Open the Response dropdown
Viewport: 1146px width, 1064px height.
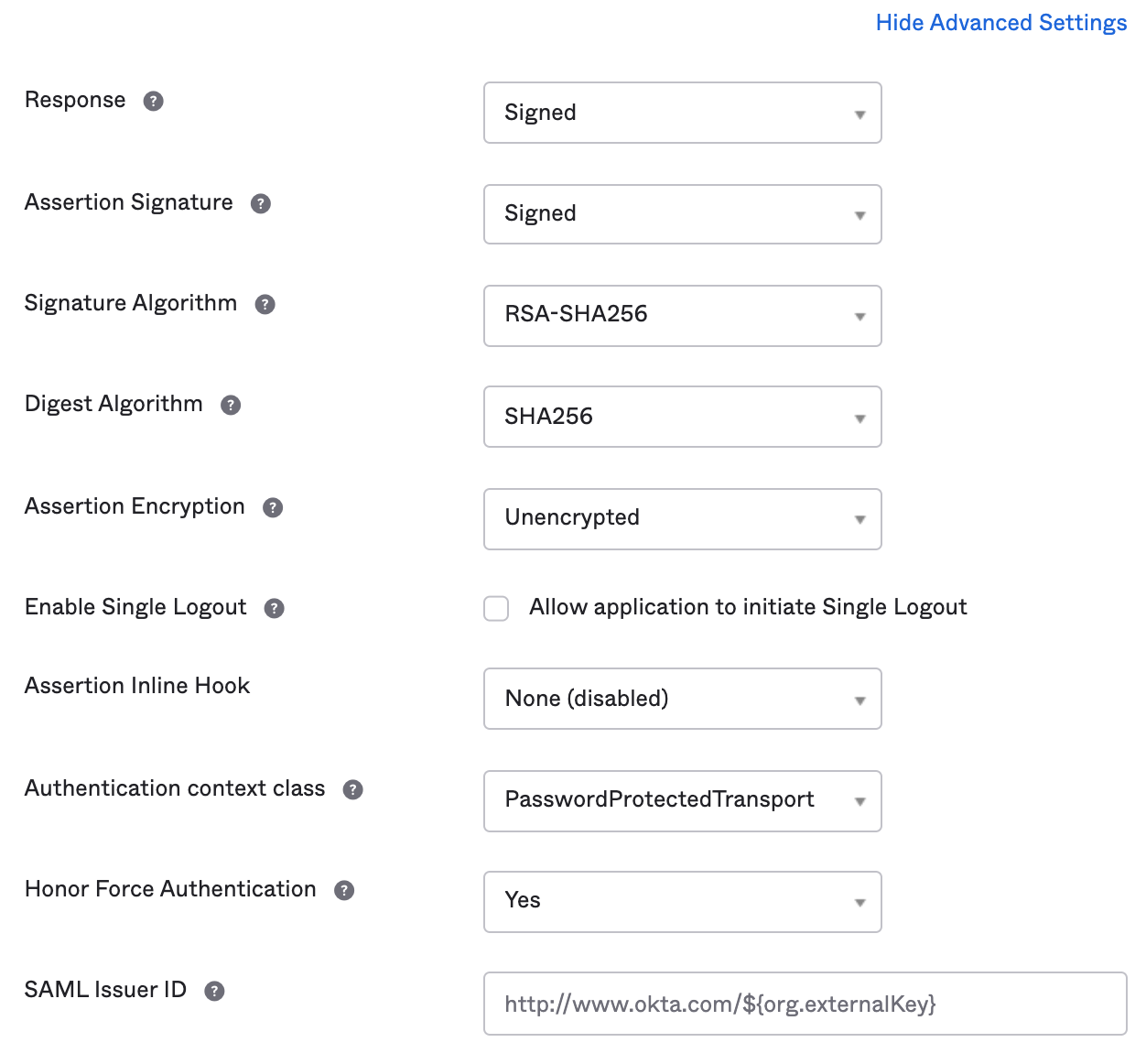point(682,113)
